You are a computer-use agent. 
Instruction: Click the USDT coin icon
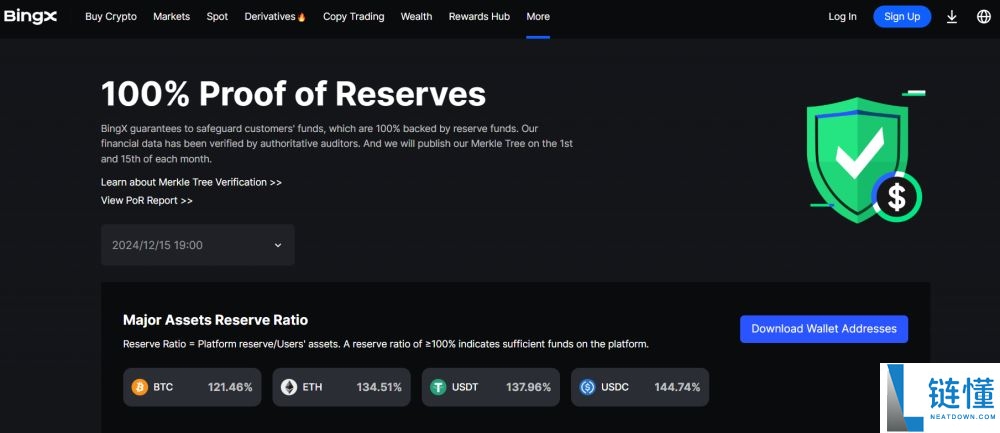pos(438,387)
